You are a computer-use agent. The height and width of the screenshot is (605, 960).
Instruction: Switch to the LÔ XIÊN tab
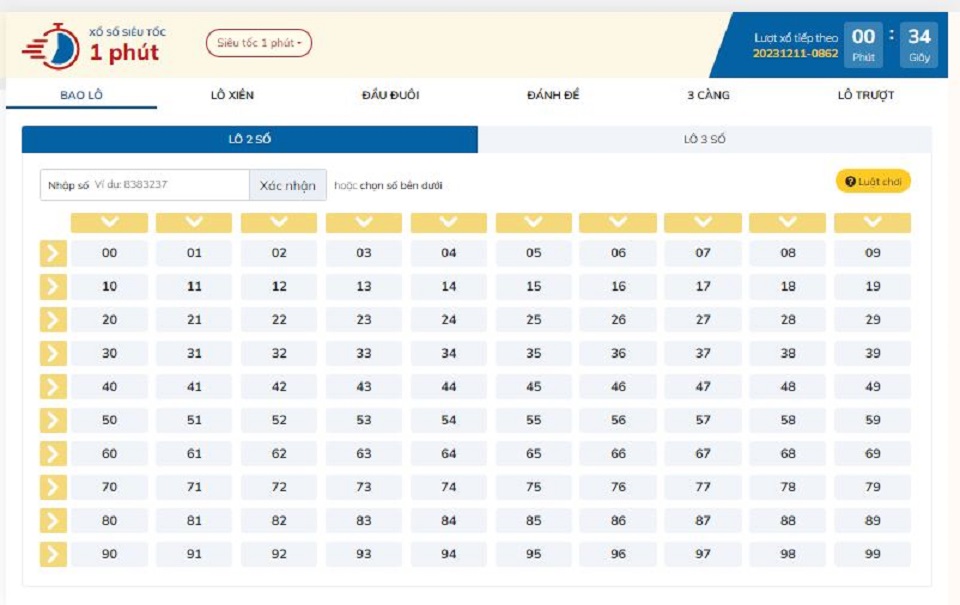point(232,95)
